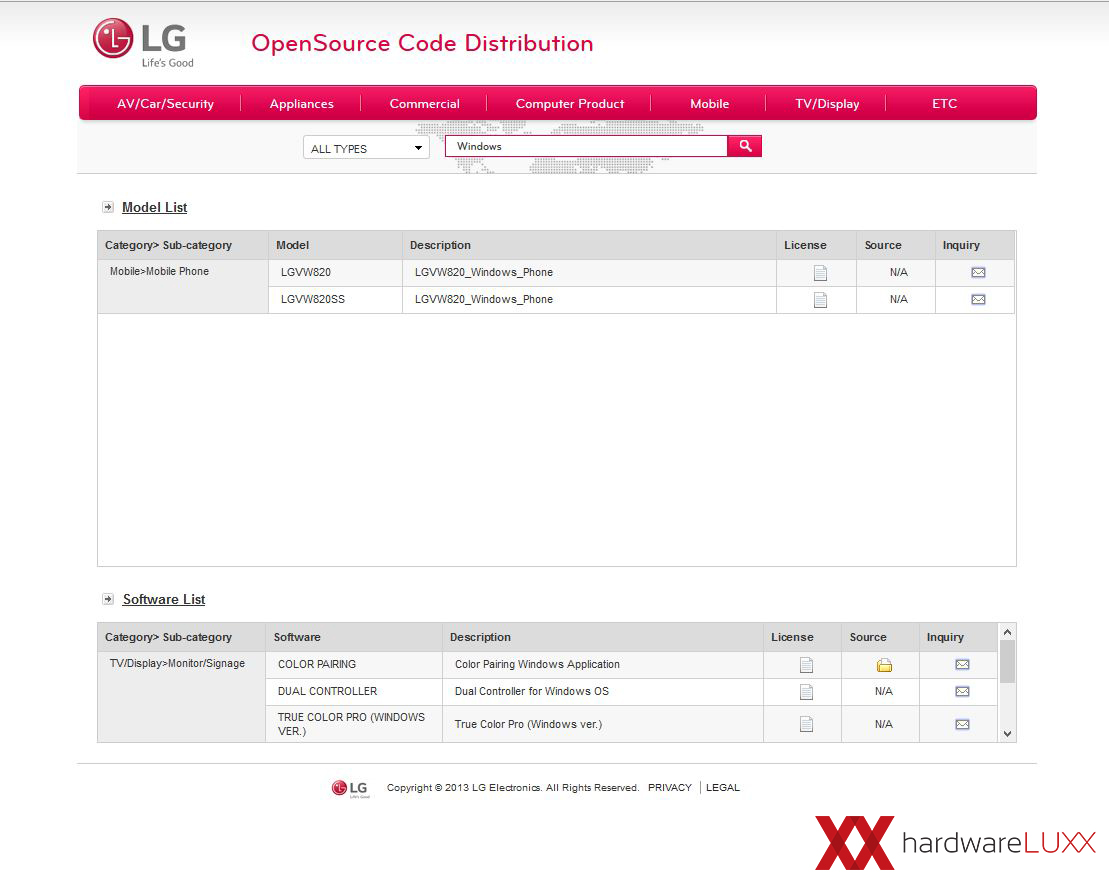The width and height of the screenshot is (1109, 883).
Task: Open the Appliances menu
Action: coord(302,103)
